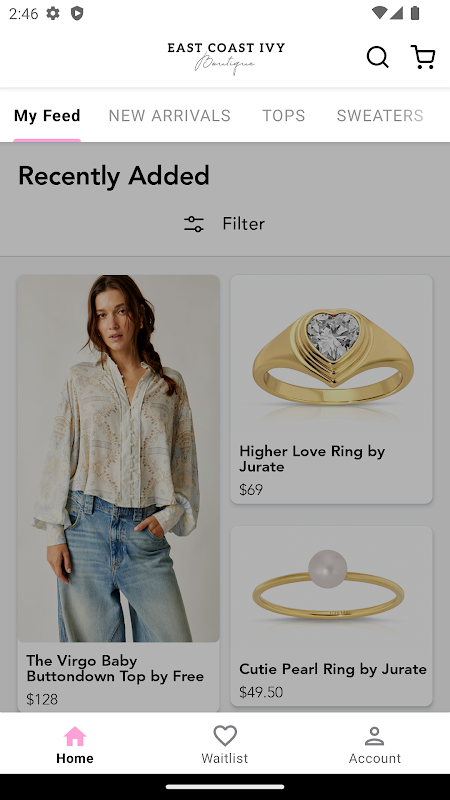Tap the pink Home house icon
This screenshot has width=450, height=800.
point(74,736)
